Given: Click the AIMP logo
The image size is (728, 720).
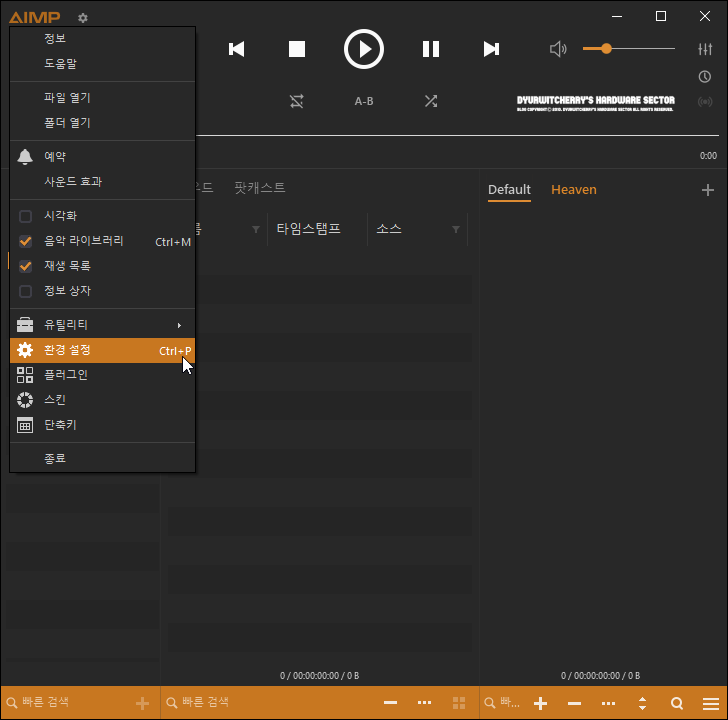Looking at the screenshot, I should click(x=34, y=18).
